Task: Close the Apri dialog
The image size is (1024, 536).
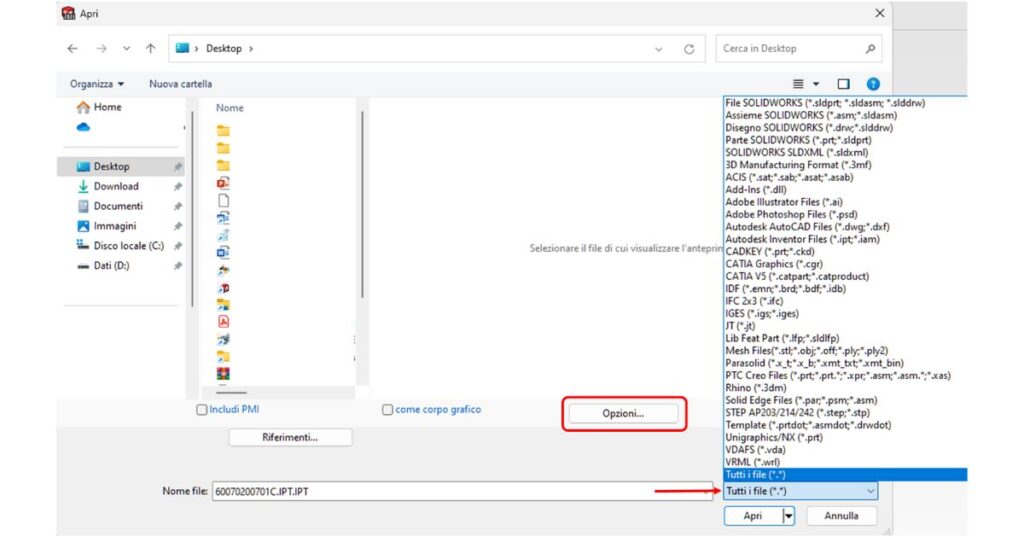Action: pos(880,13)
